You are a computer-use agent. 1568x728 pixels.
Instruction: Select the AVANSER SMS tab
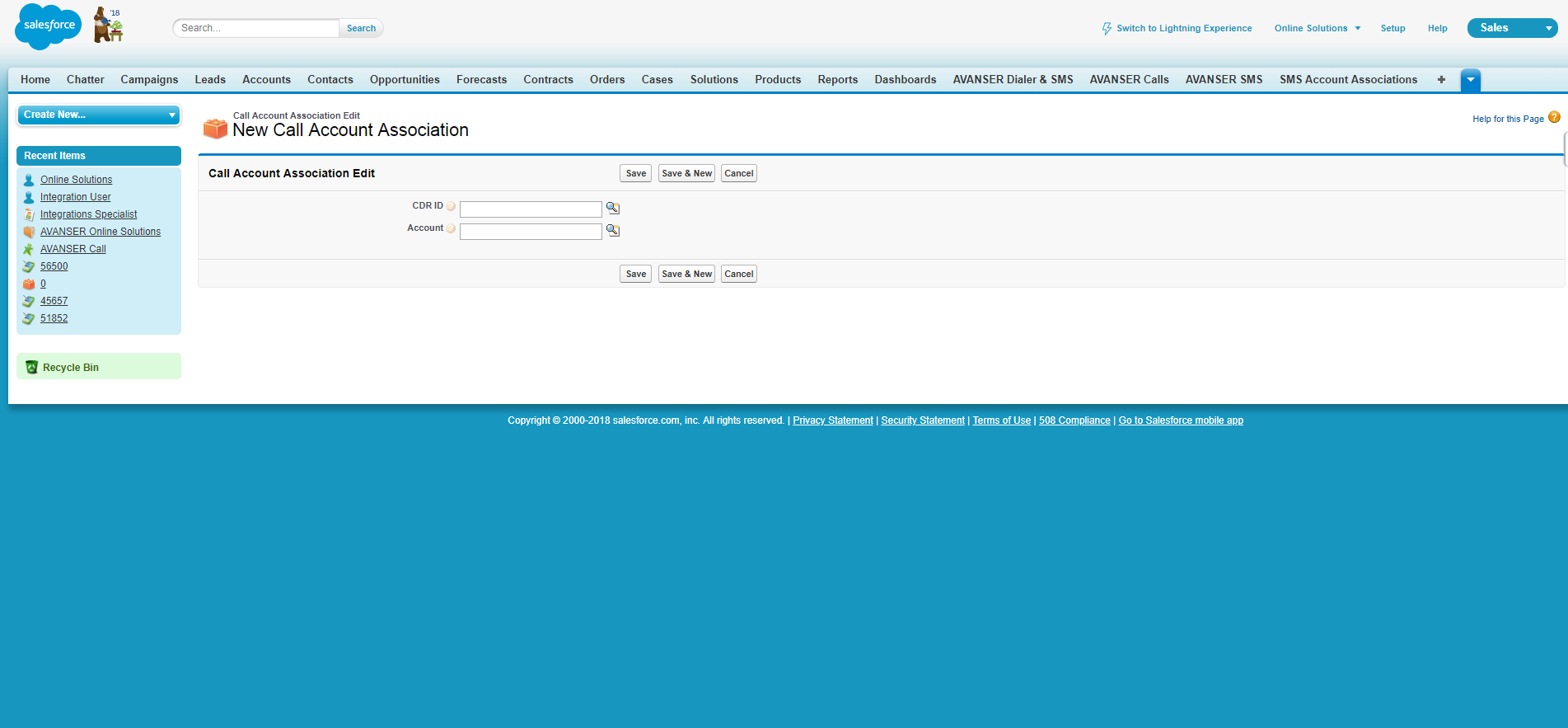[1224, 80]
